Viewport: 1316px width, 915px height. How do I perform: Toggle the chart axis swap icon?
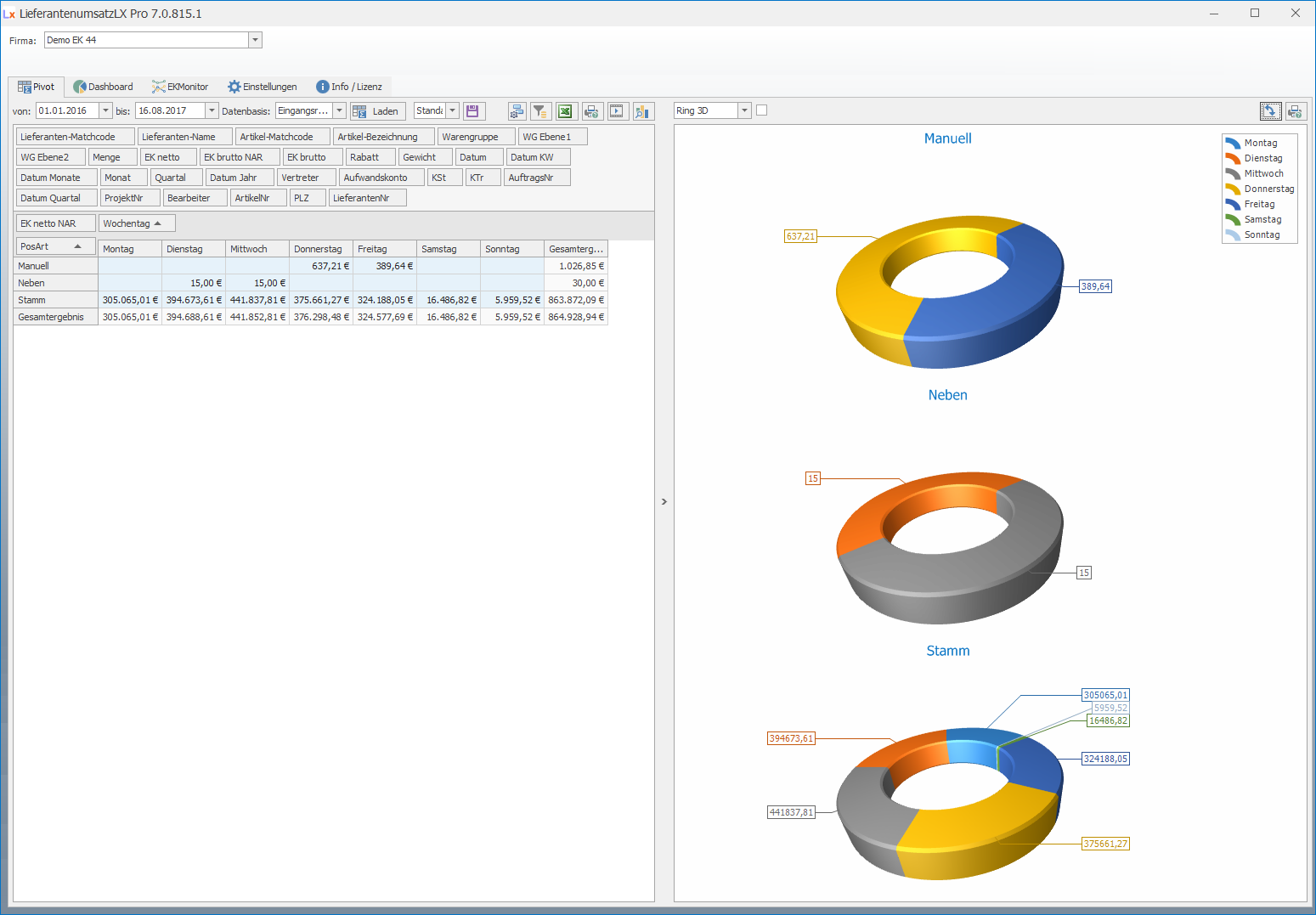[1270, 111]
